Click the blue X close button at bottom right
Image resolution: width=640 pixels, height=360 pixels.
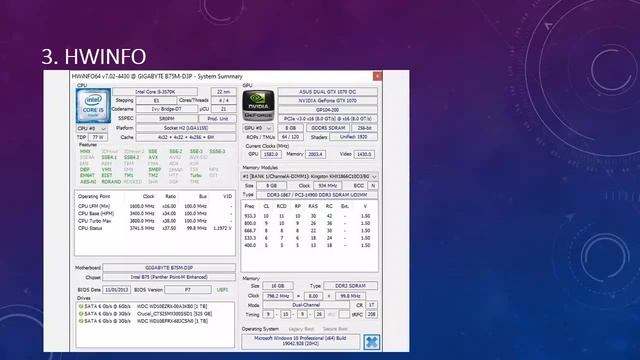(x=371, y=342)
